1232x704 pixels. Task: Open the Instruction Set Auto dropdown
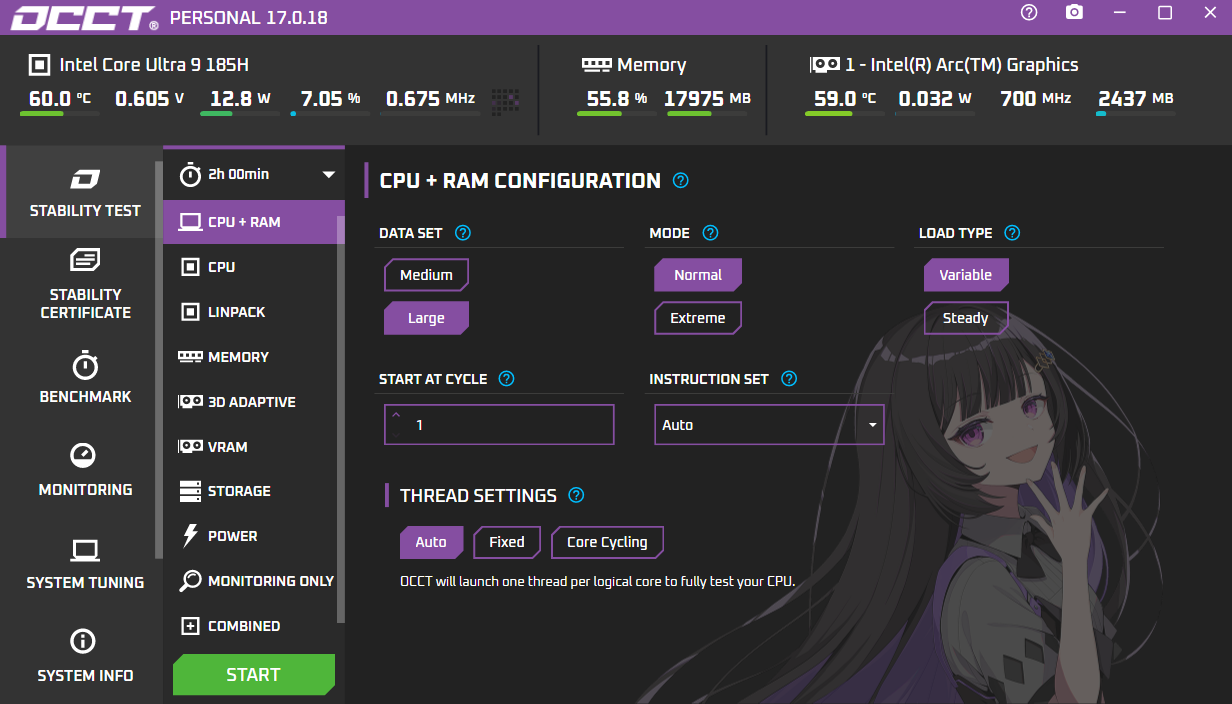coord(769,425)
